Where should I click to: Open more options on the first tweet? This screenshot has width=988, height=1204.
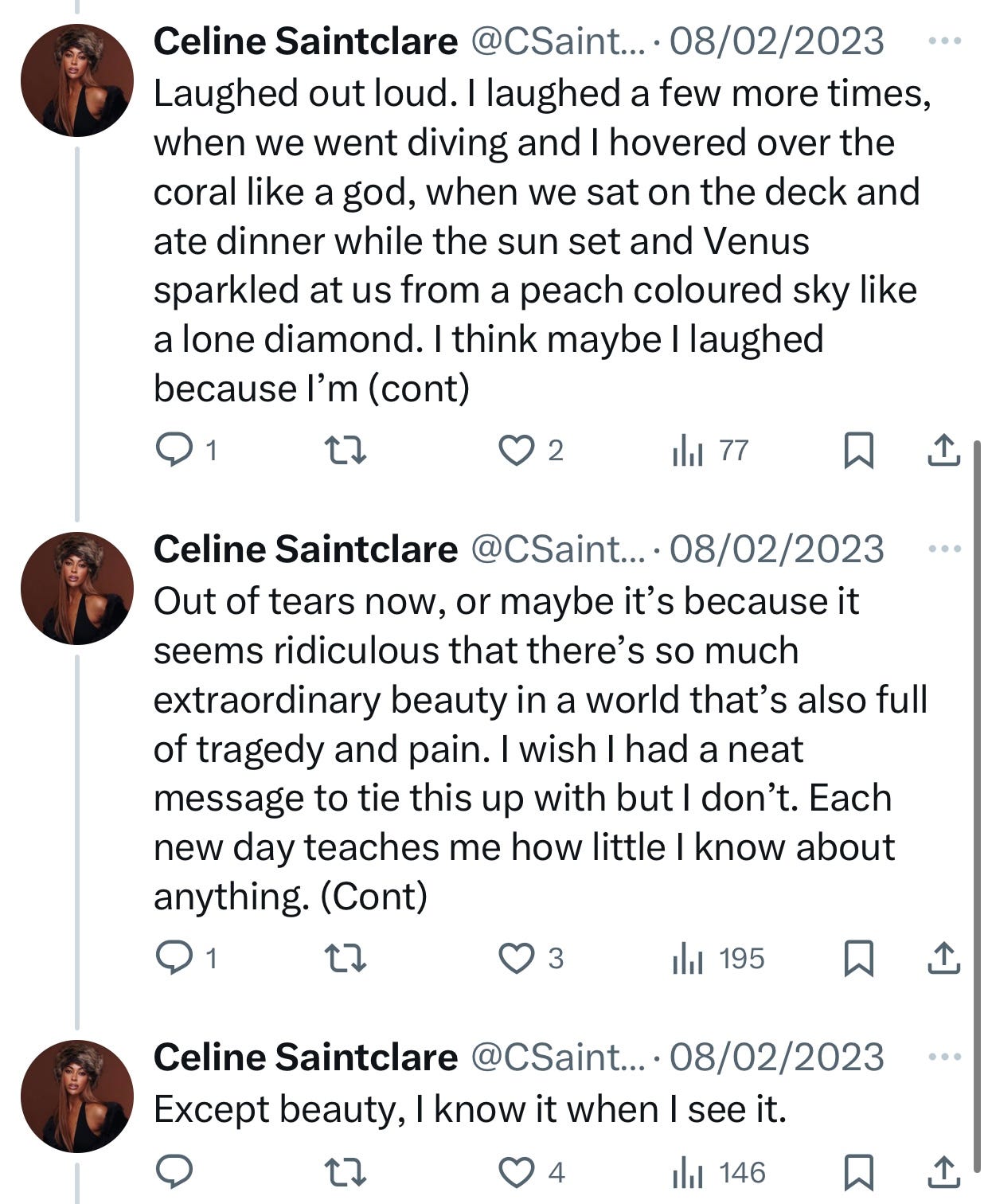pos(945,41)
